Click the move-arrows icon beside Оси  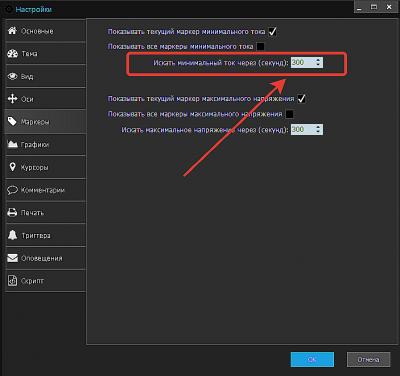pyautogui.click(x=12, y=99)
